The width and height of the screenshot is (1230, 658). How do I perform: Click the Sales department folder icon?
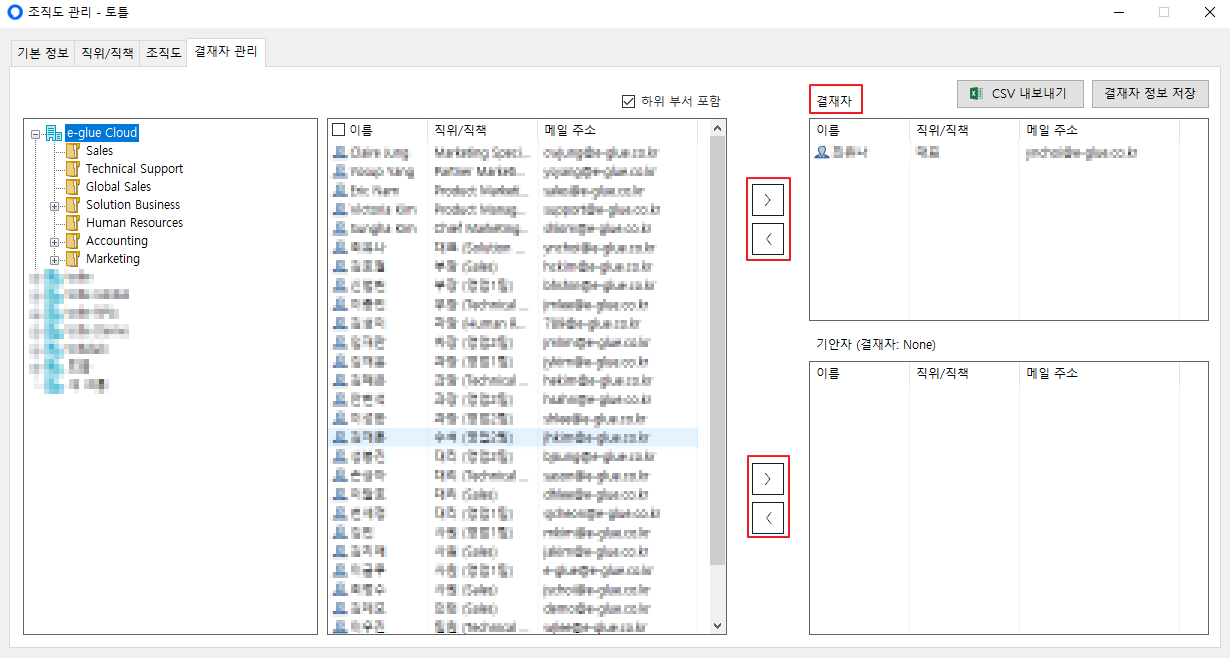tap(72, 151)
